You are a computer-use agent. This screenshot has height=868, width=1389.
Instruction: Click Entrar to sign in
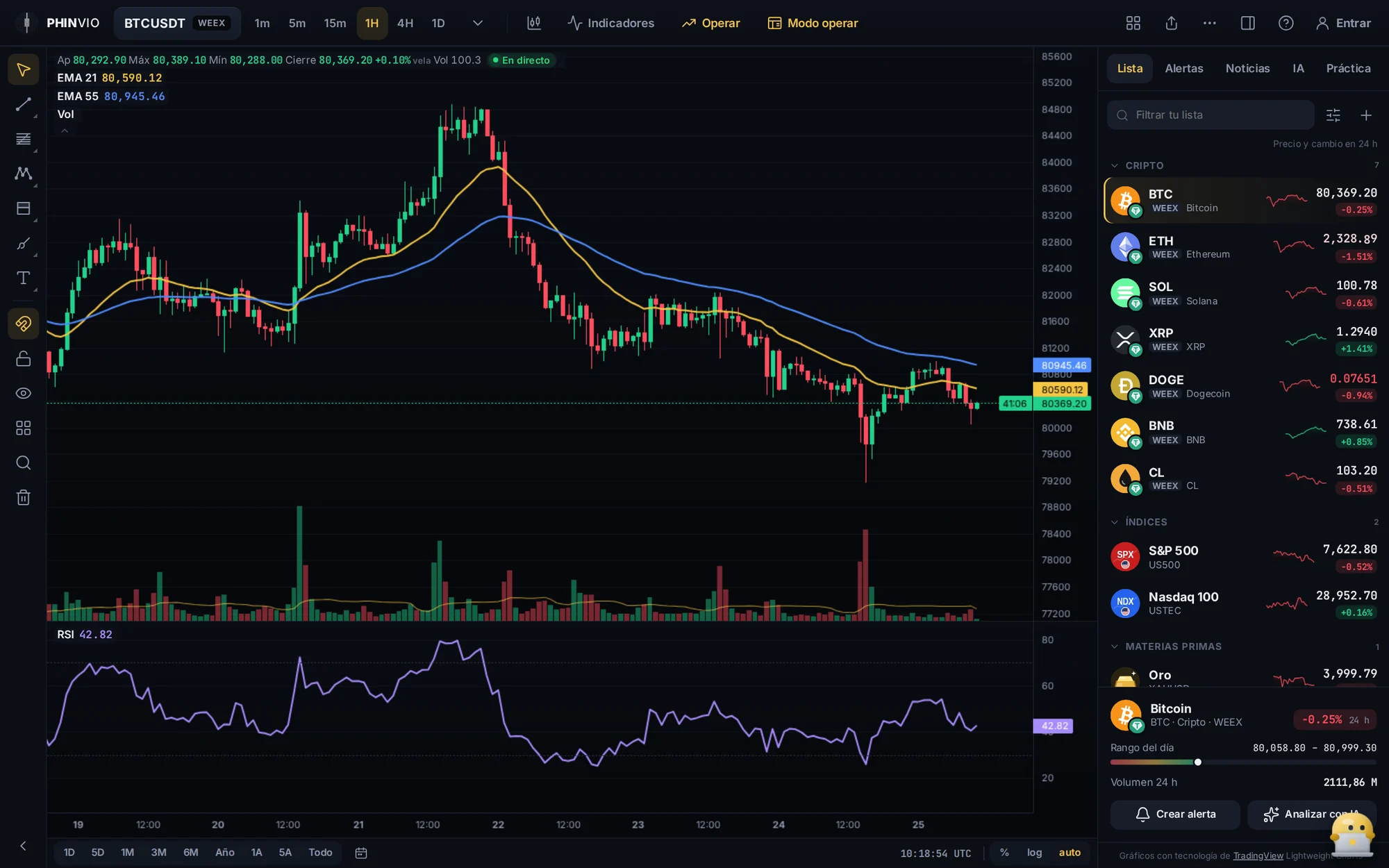point(1343,23)
